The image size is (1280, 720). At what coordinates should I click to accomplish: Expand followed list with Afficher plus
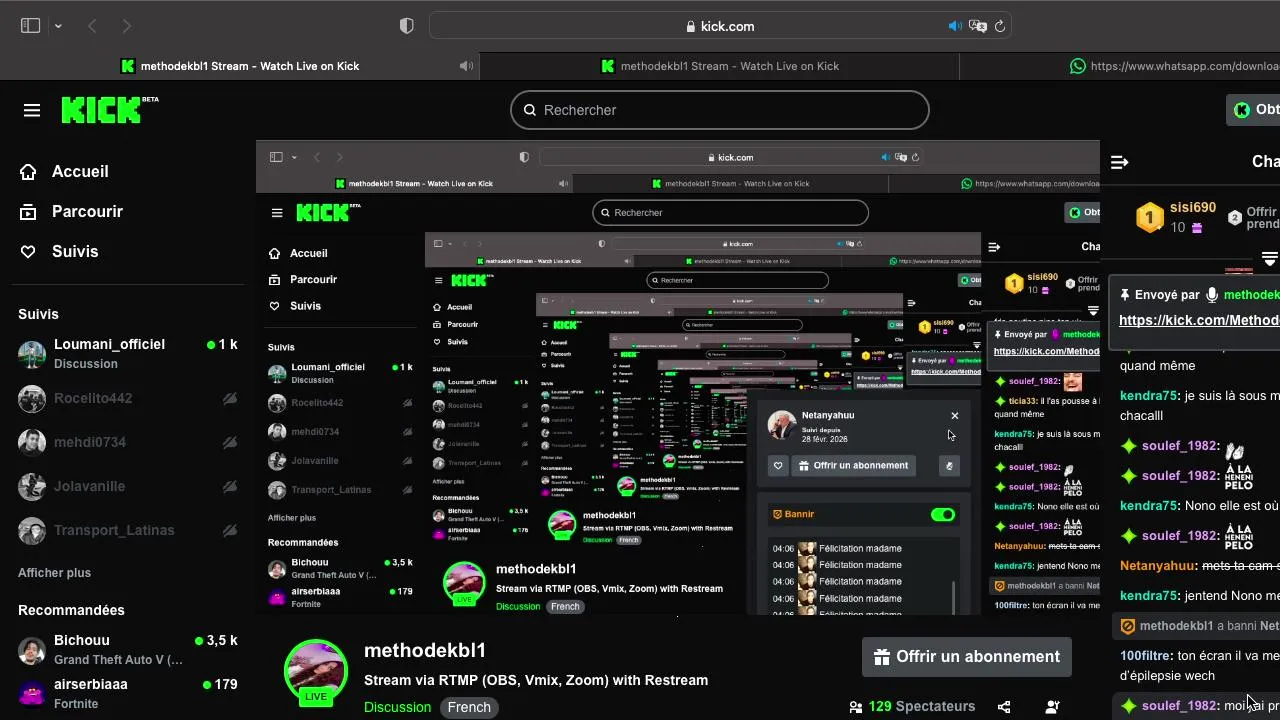click(54, 573)
